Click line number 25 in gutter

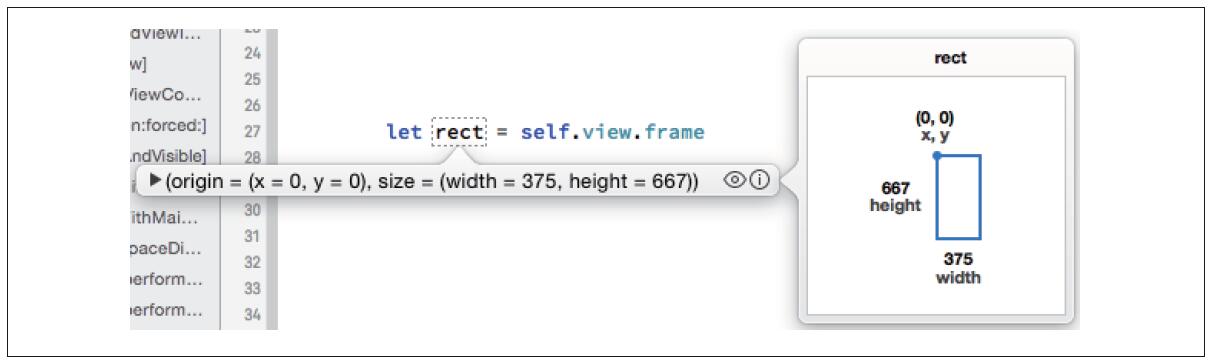pyautogui.click(x=252, y=78)
